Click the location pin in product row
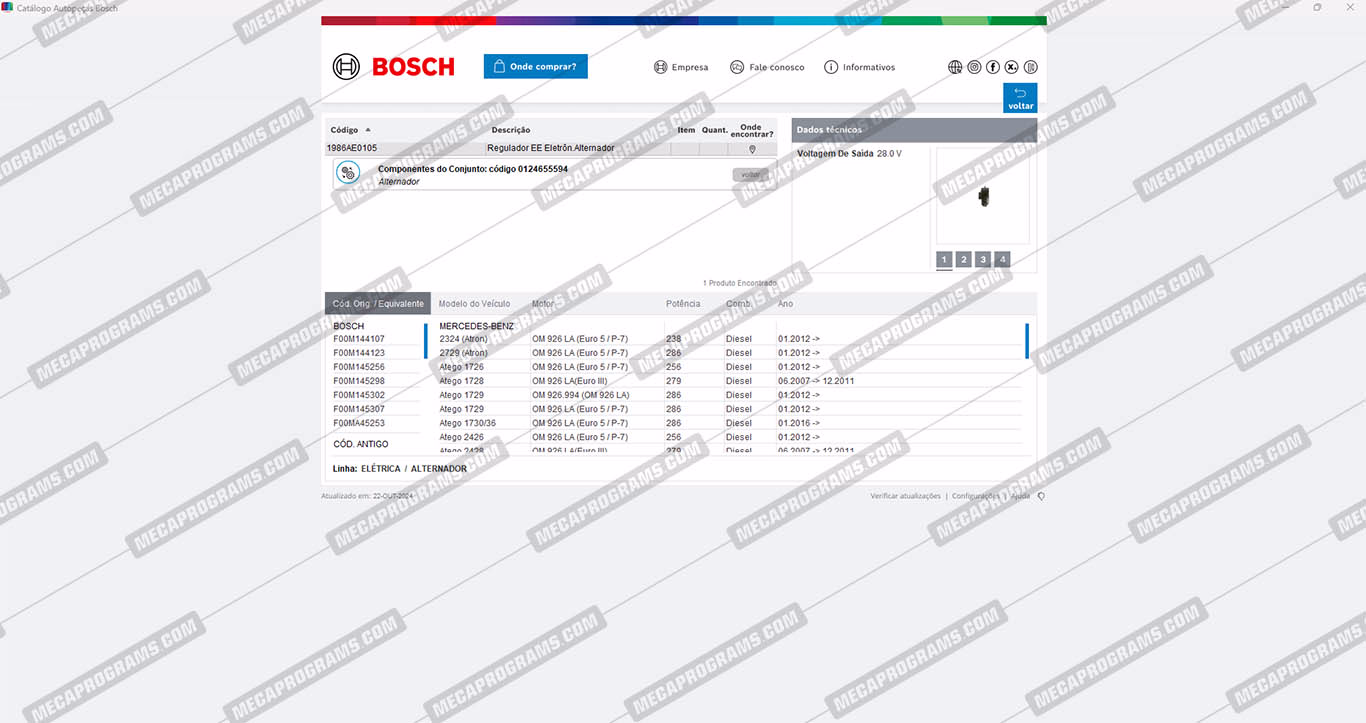Viewport: 1366px width, 723px height. pos(752,149)
